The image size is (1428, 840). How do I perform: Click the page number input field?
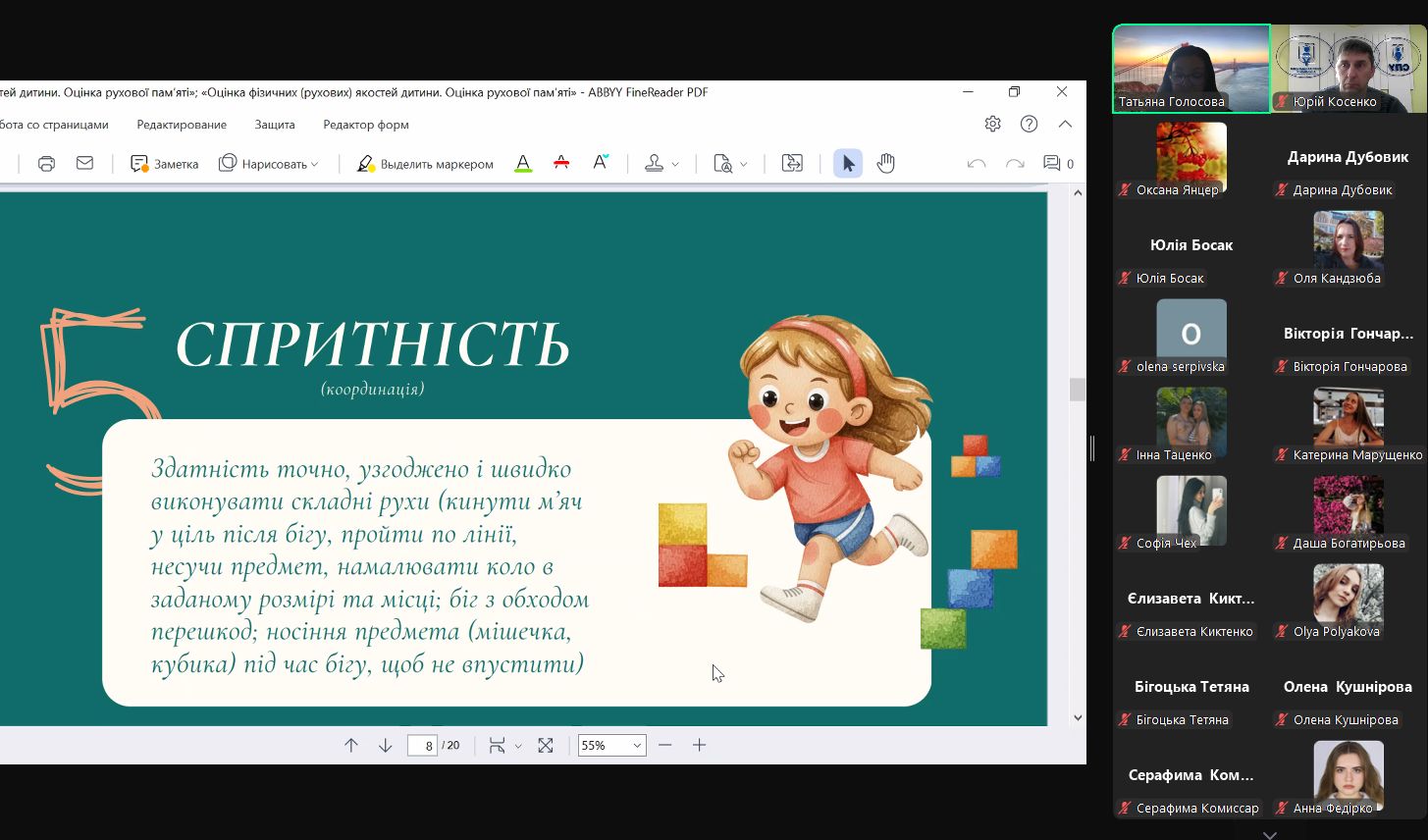coord(422,746)
